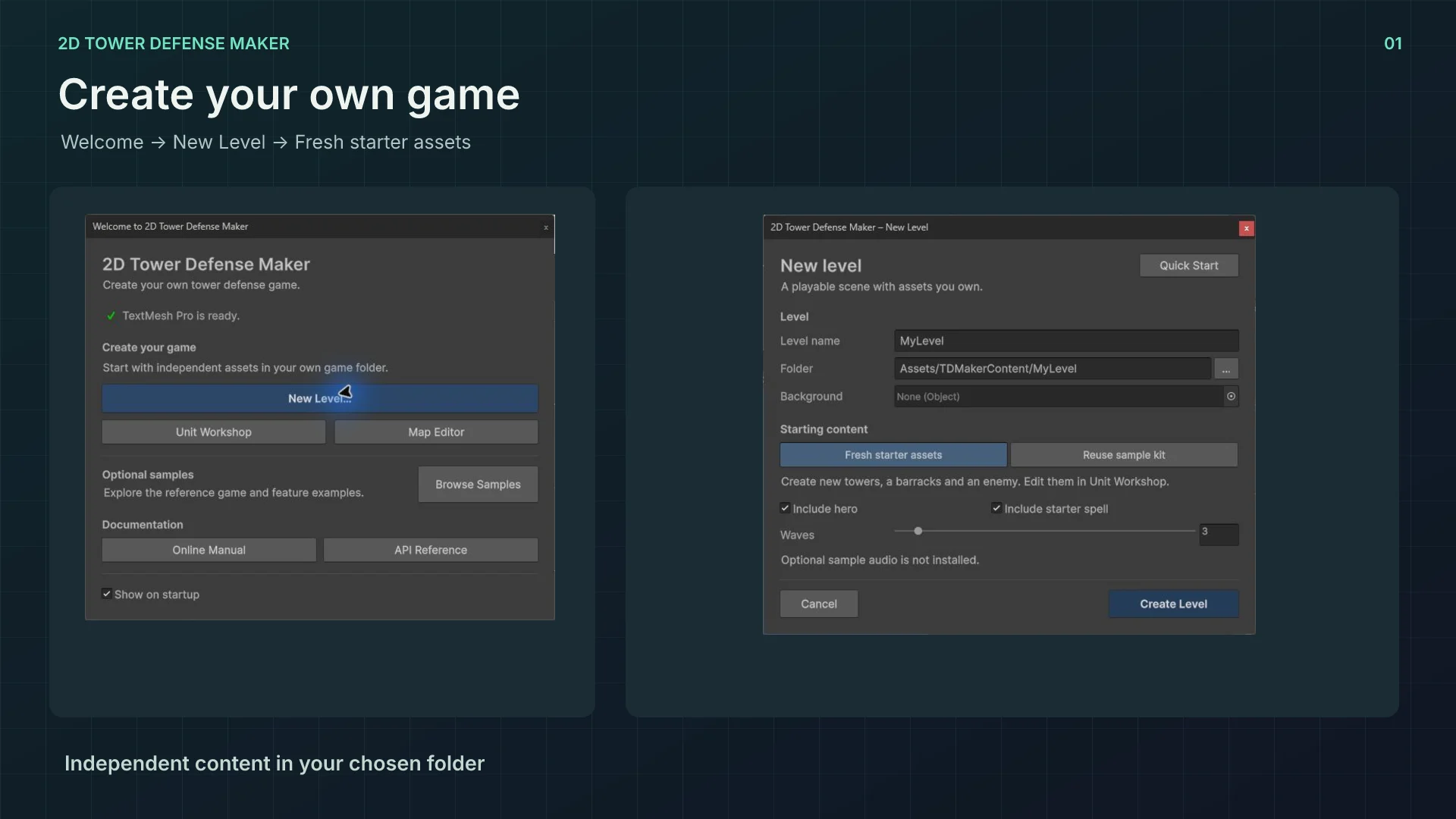Click the green TextMesh Pro checkmark icon

[111, 315]
